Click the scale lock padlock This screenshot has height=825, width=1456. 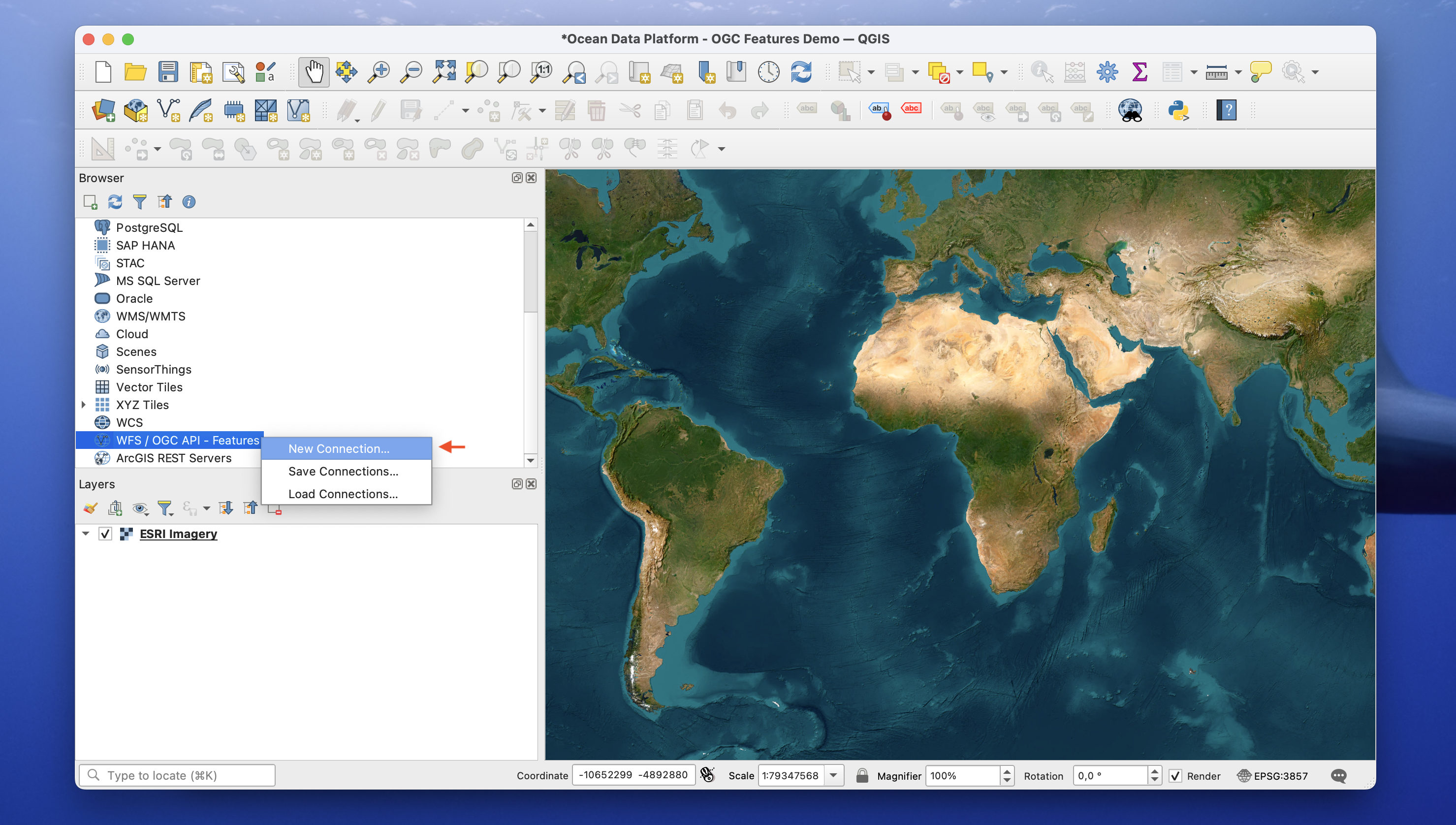click(862, 775)
